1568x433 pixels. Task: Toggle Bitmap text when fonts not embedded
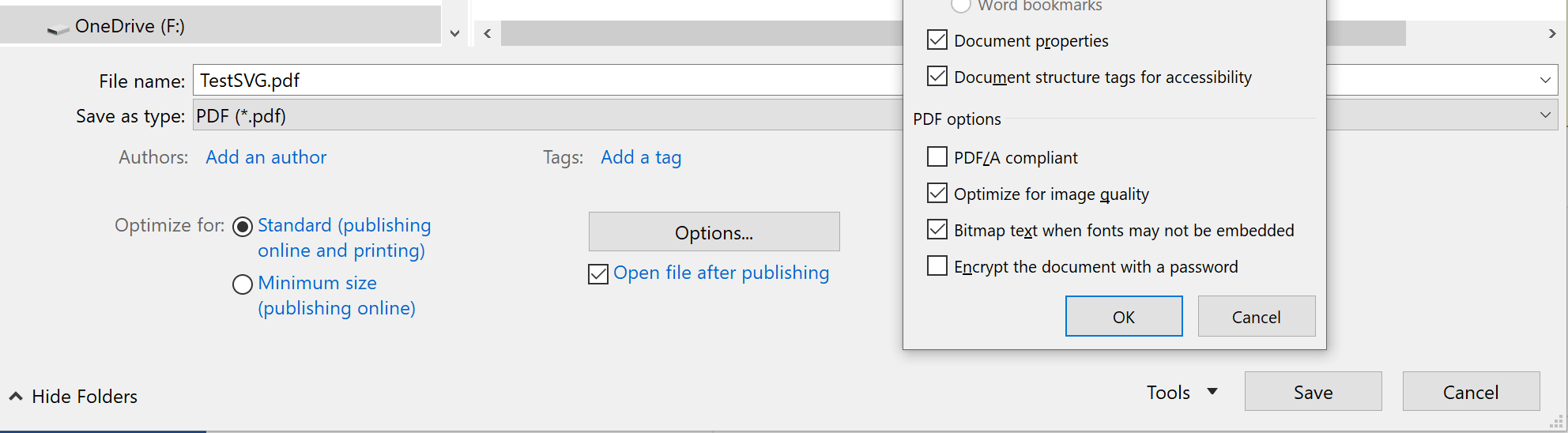(937, 229)
